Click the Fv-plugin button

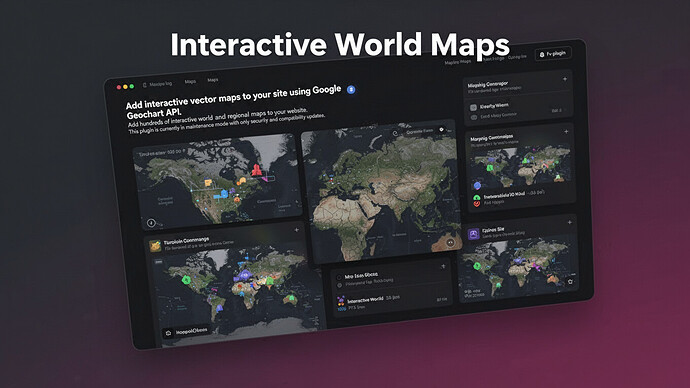[x=553, y=54]
